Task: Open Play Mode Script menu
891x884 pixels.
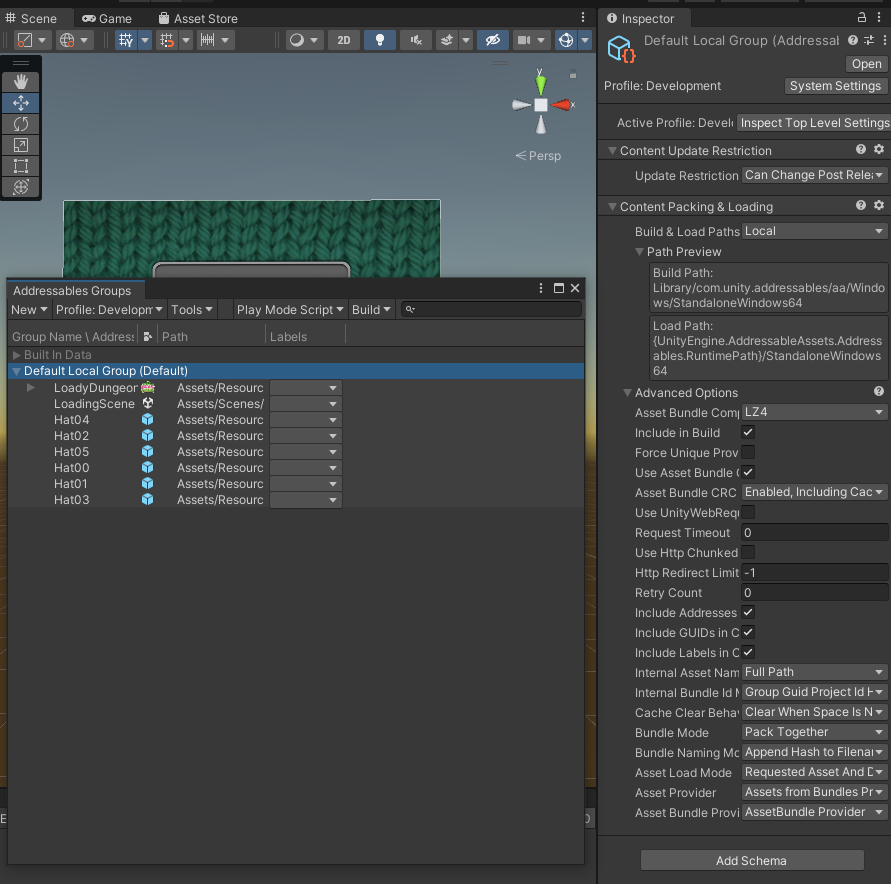Action: [290, 310]
